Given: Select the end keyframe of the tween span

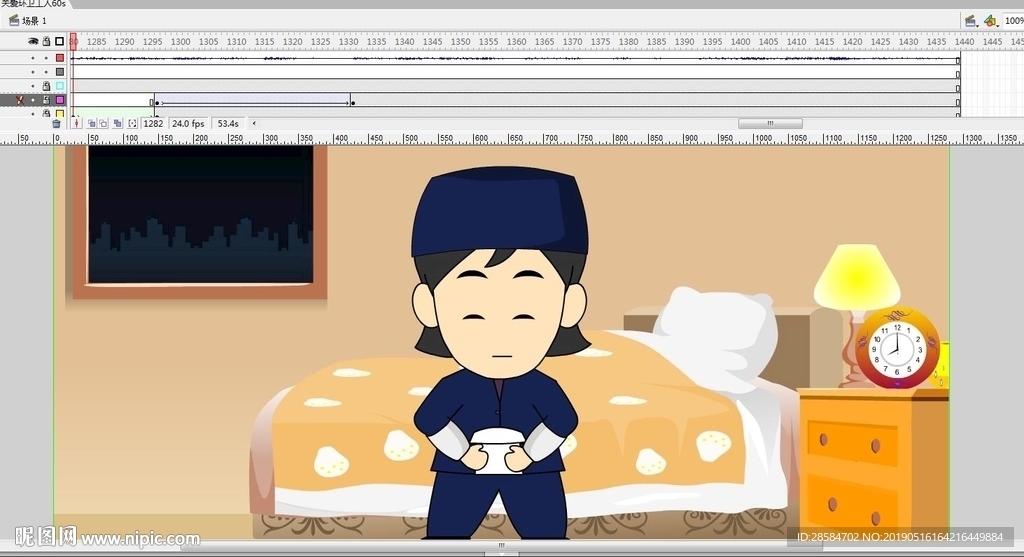Looking at the screenshot, I should click(x=352, y=102).
